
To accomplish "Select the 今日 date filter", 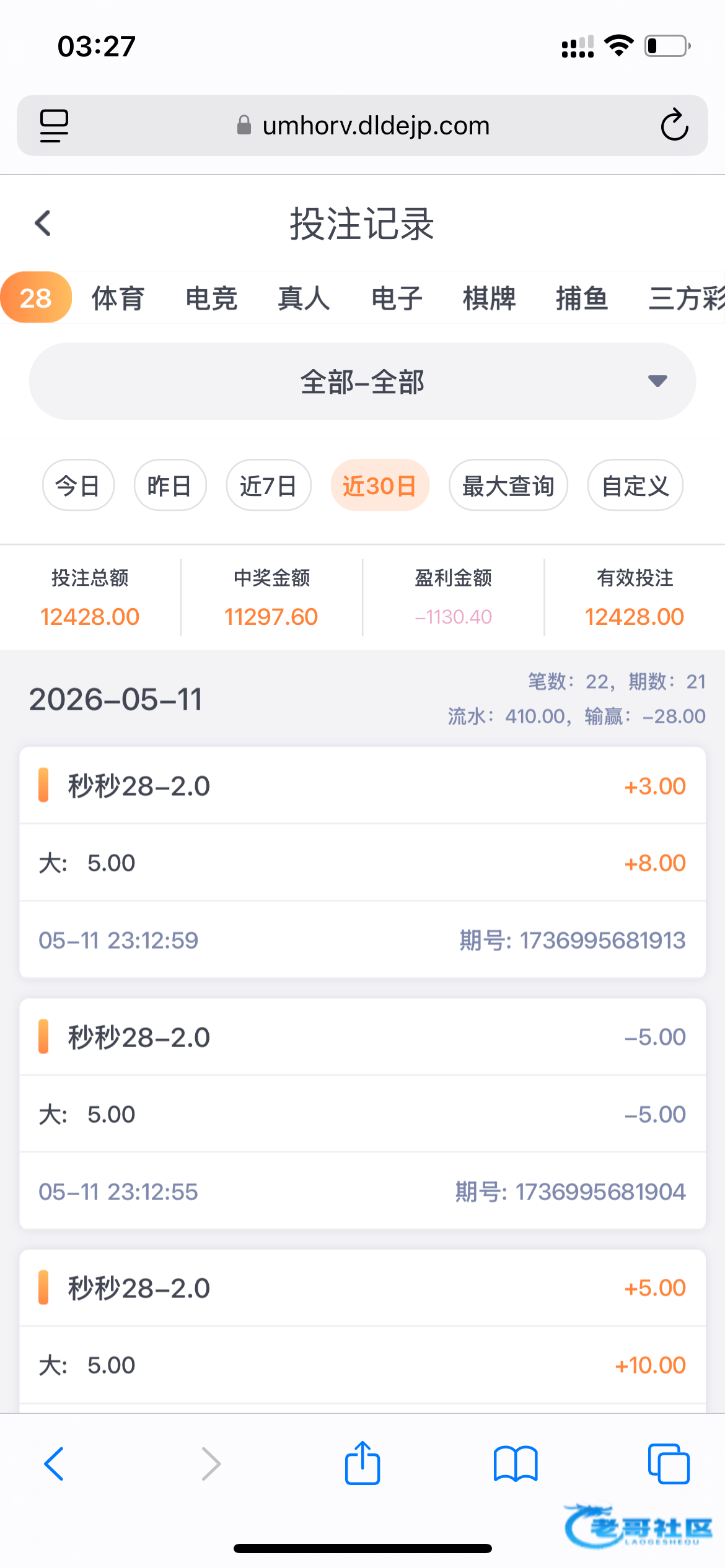I will (78, 486).
